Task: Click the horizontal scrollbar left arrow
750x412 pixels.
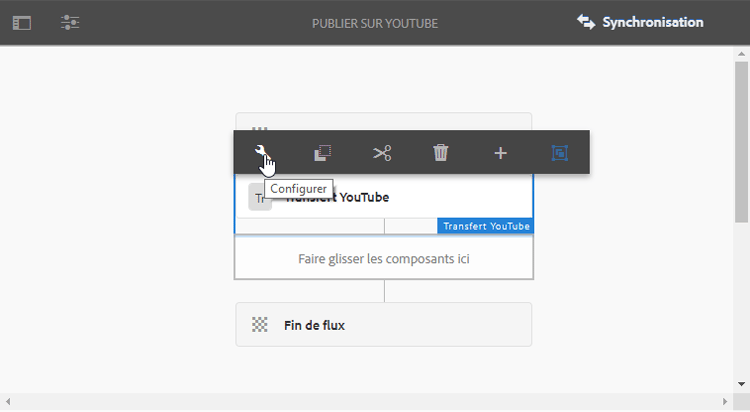Action: point(8,401)
